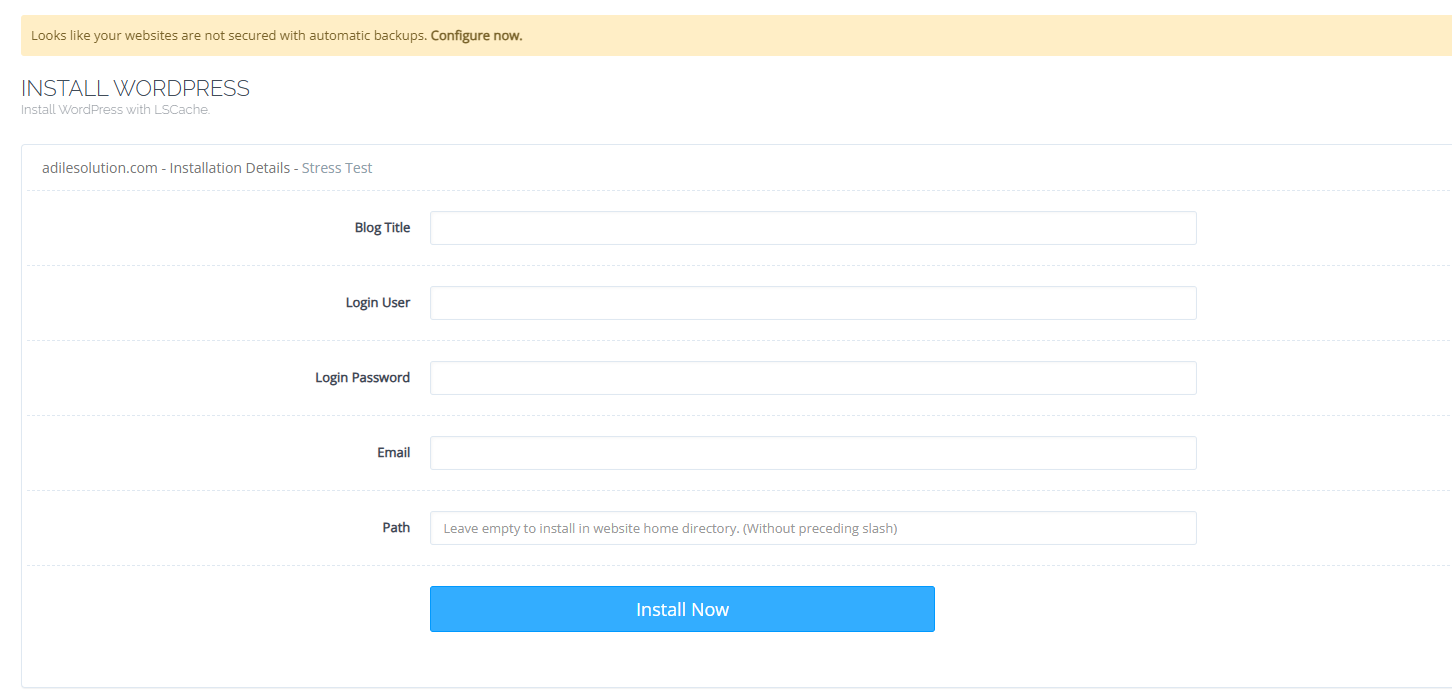Image resolution: width=1452 pixels, height=697 pixels.
Task: Click 'Install WordPress with LSCache.' subtitle
Action: [x=115, y=110]
